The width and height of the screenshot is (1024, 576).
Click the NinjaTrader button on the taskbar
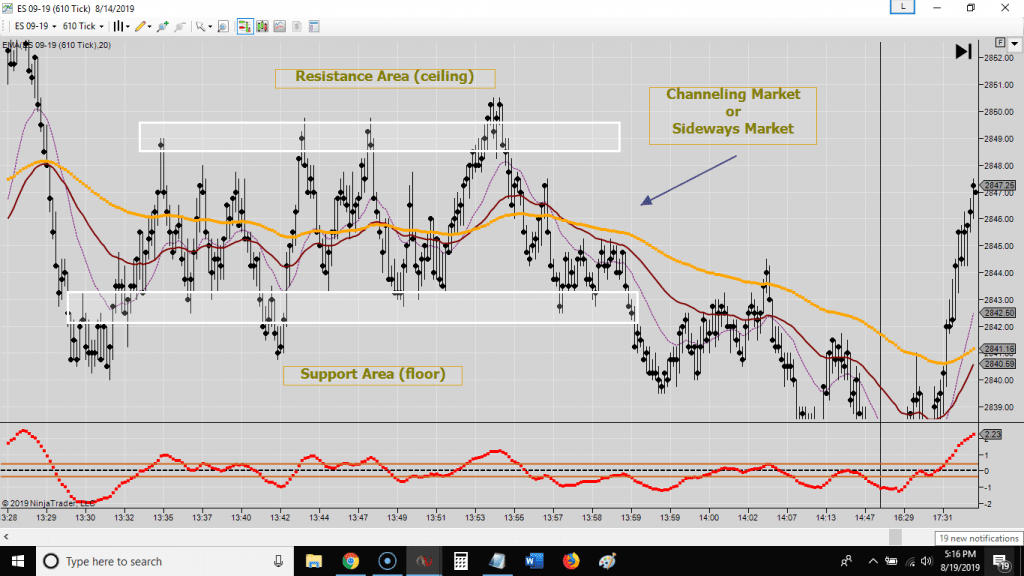click(x=423, y=561)
